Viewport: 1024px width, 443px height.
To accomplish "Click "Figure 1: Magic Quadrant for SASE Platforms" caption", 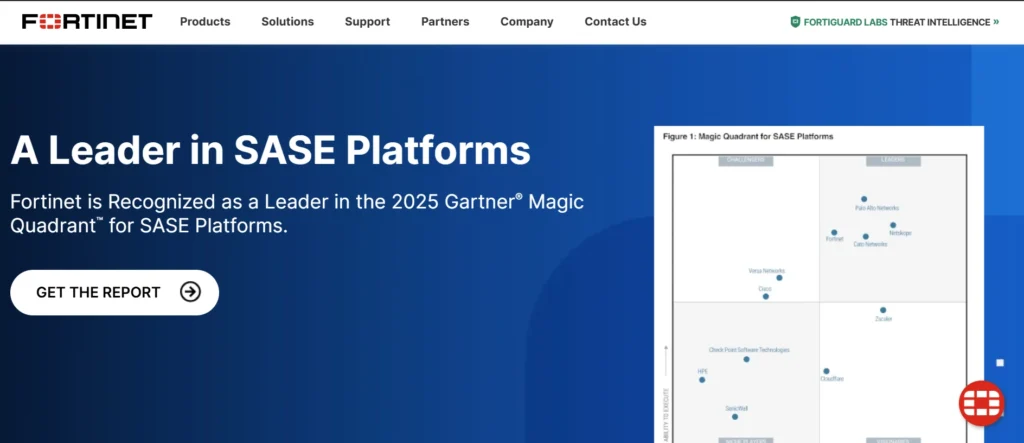I will tap(748, 137).
